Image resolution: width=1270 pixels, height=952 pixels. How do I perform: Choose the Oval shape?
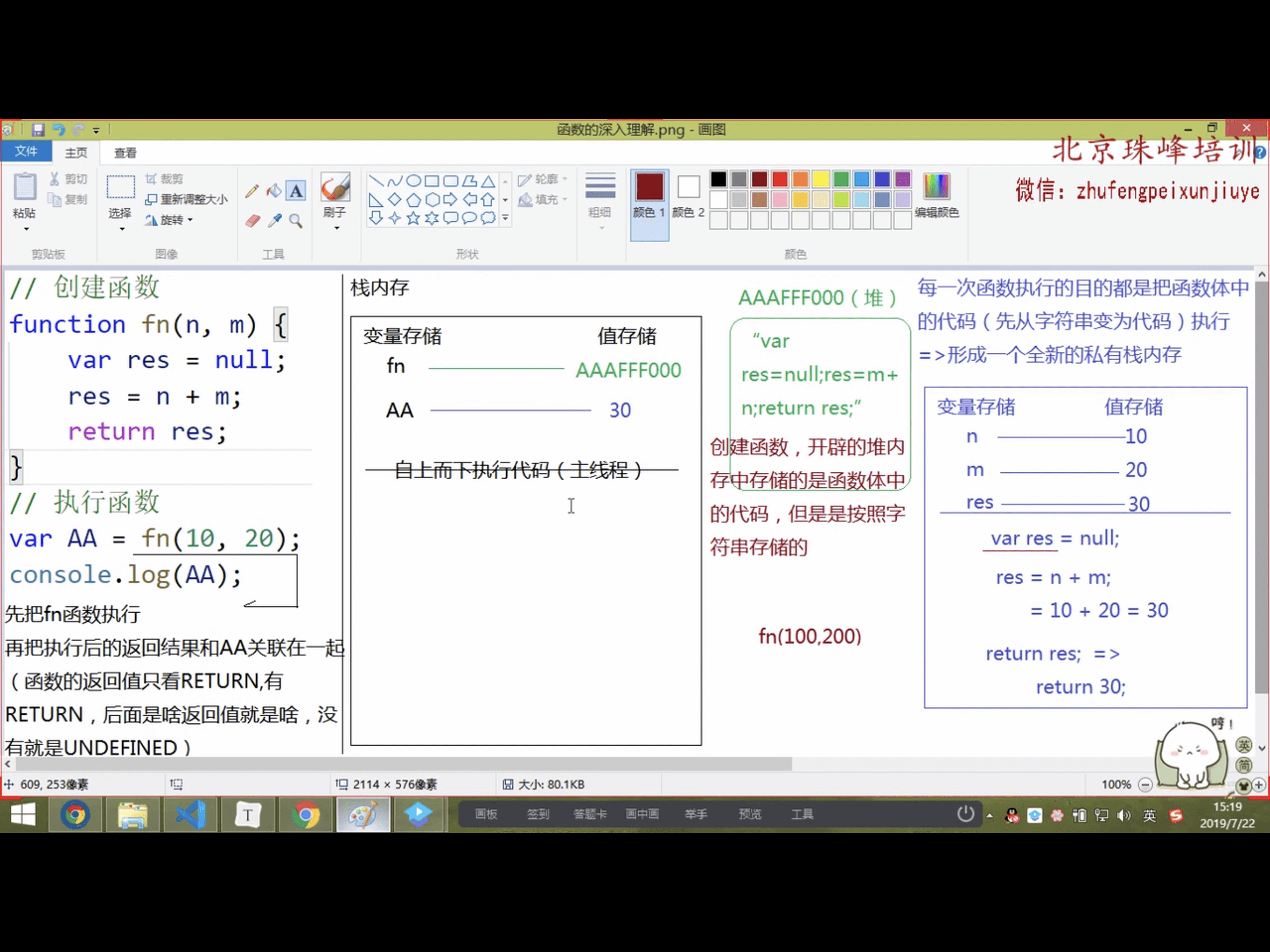[x=413, y=181]
